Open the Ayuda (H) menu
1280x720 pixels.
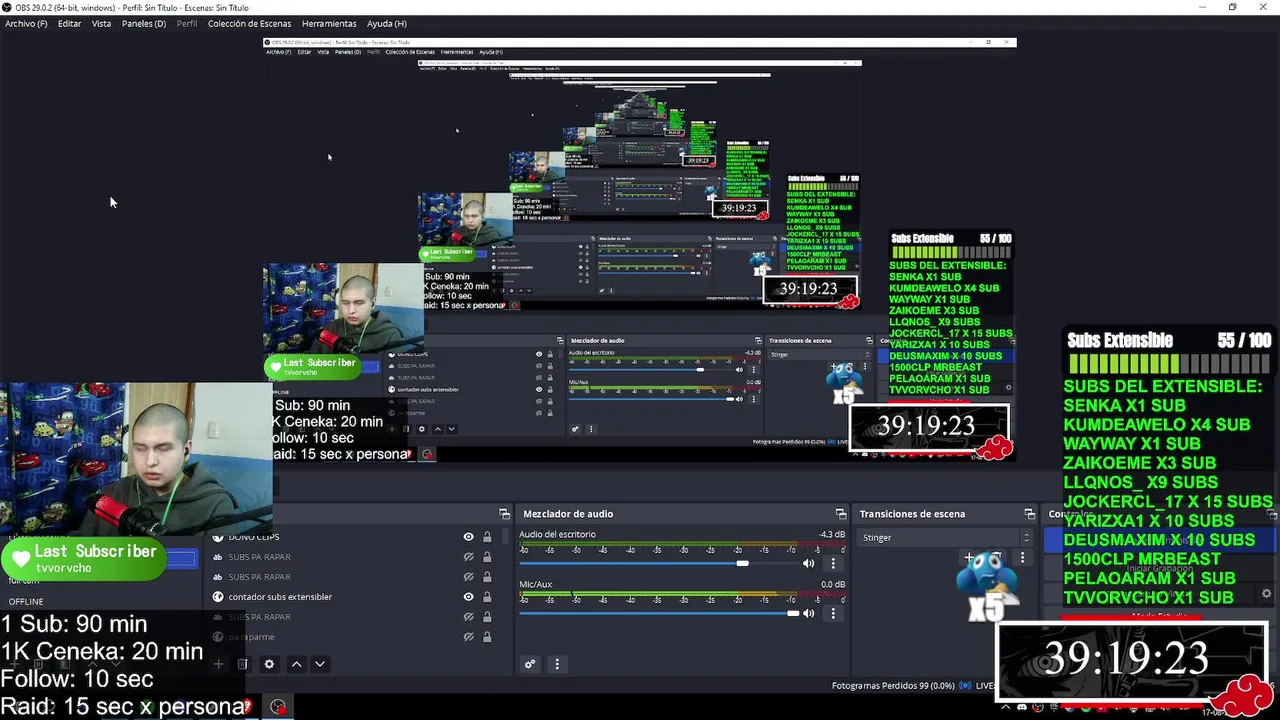(386, 23)
